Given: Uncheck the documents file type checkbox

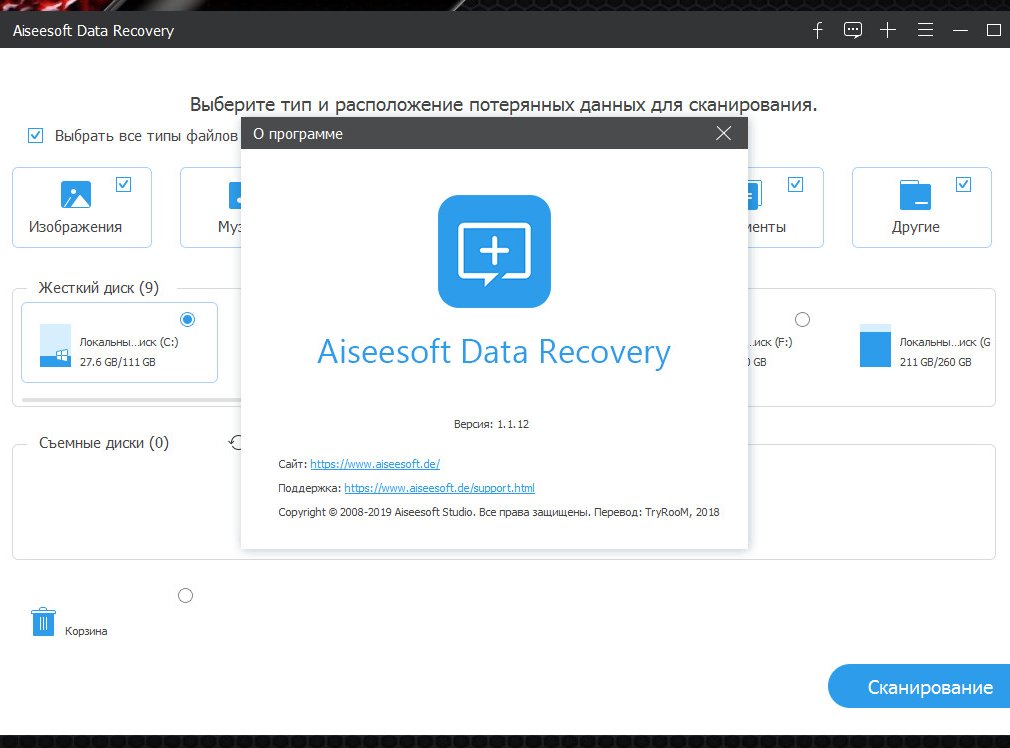Looking at the screenshot, I should [796, 184].
